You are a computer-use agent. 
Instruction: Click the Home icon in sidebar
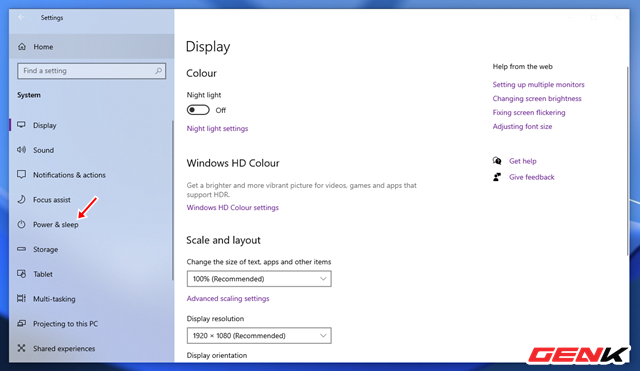click(x=22, y=47)
